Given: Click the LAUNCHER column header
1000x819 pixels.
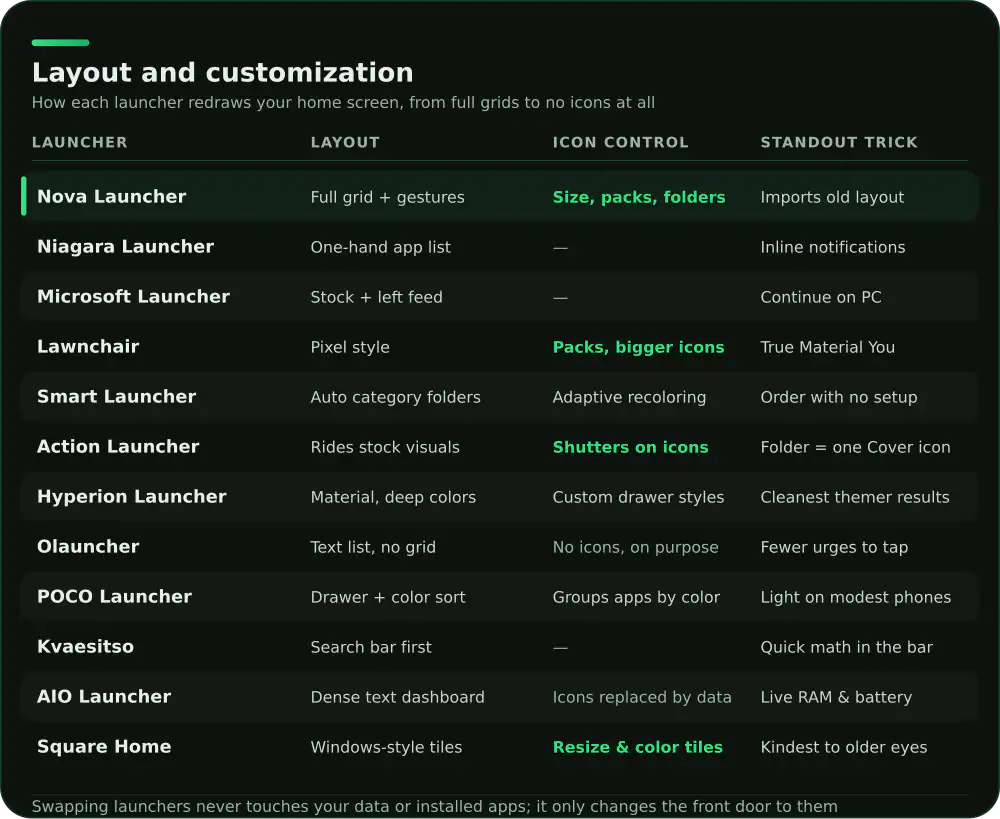Looking at the screenshot, I should (x=80, y=142).
